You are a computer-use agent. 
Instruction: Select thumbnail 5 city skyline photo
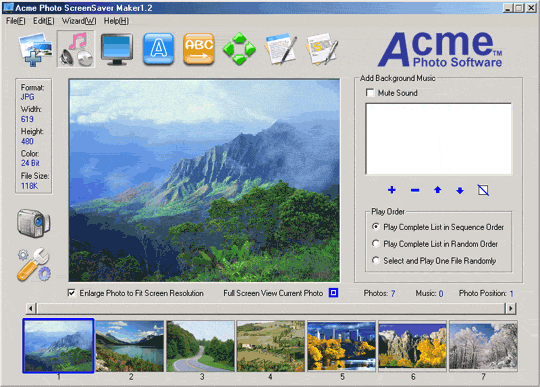342,346
